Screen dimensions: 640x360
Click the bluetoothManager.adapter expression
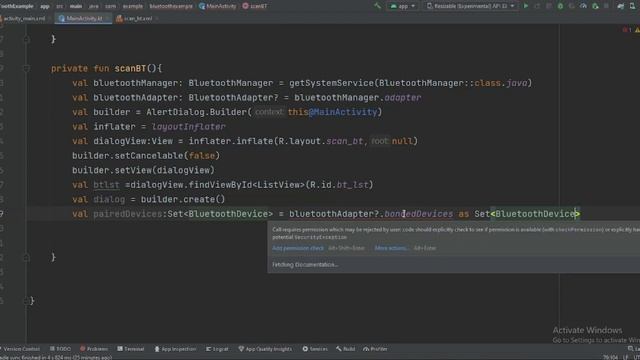pos(358,98)
